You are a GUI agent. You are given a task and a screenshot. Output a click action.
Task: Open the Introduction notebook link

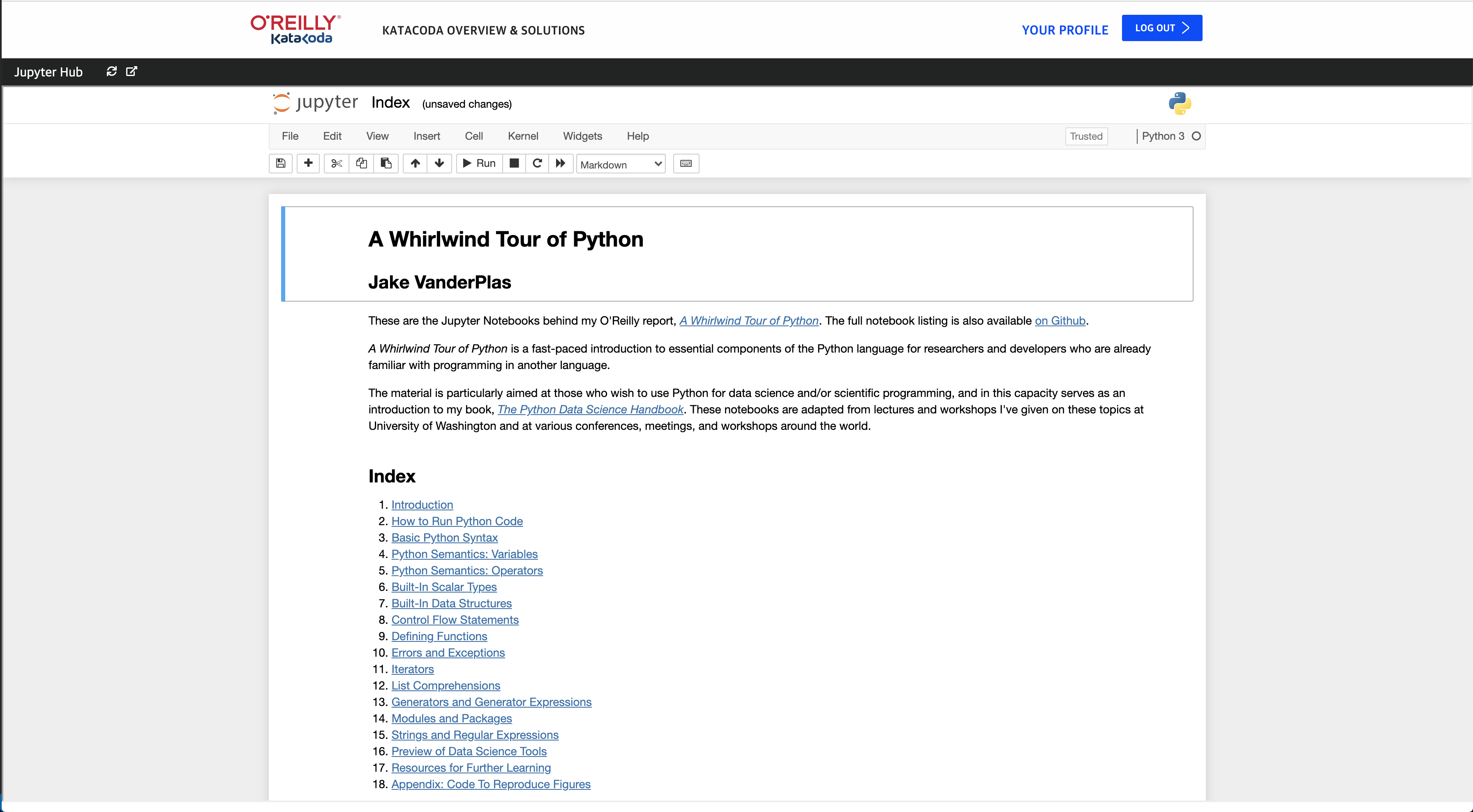point(422,504)
